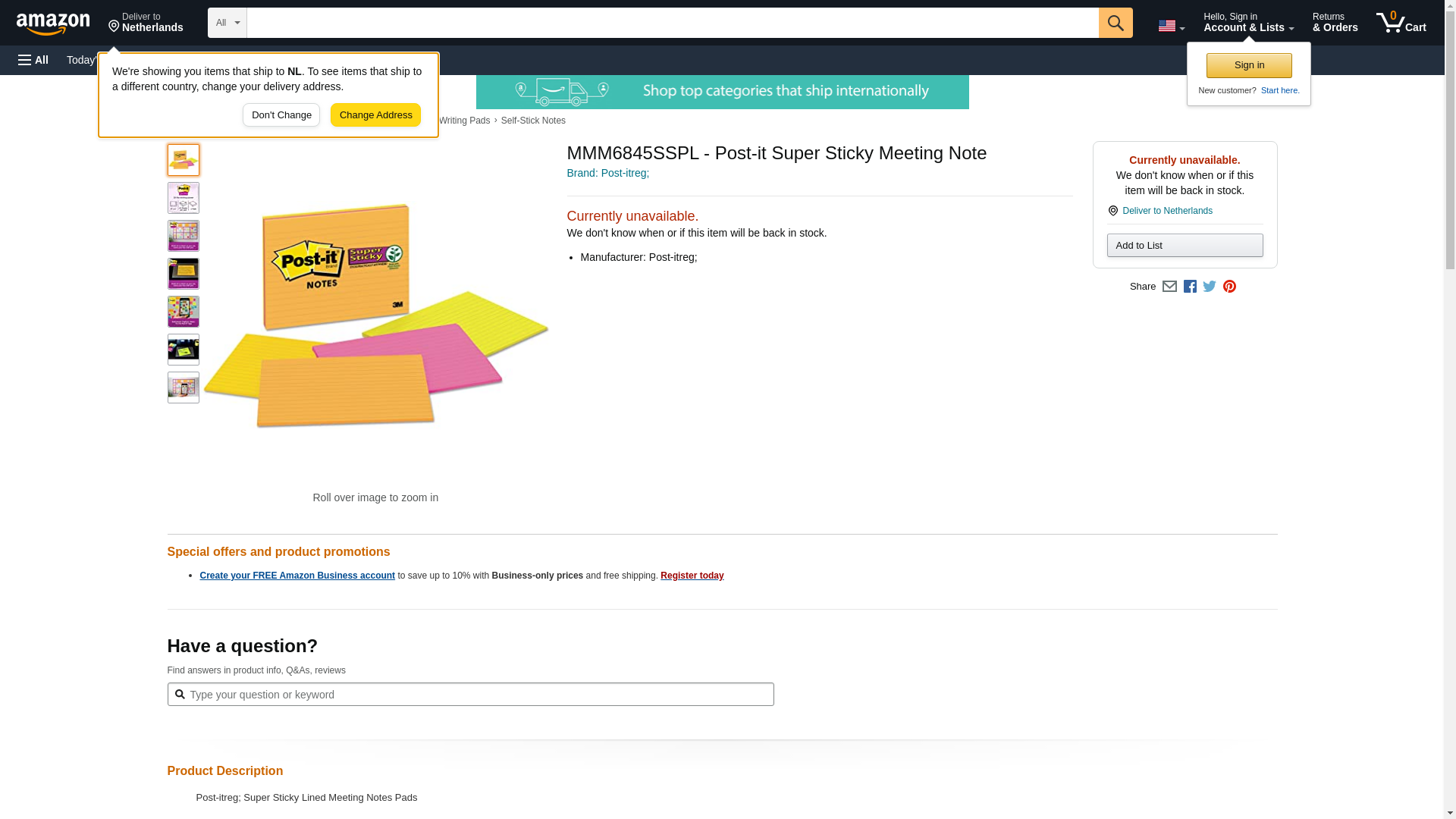Share on Twitter icon
The image size is (1456, 819).
coord(1210,287)
